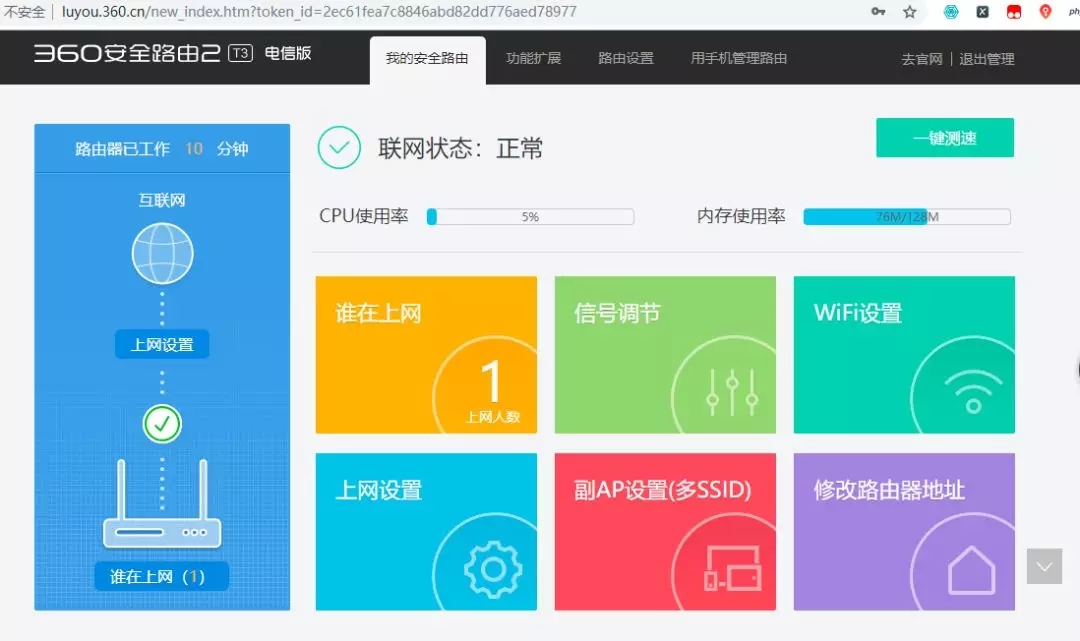Open the 路由设置 tab
Image resolution: width=1080 pixels, height=641 pixels.
pos(625,58)
